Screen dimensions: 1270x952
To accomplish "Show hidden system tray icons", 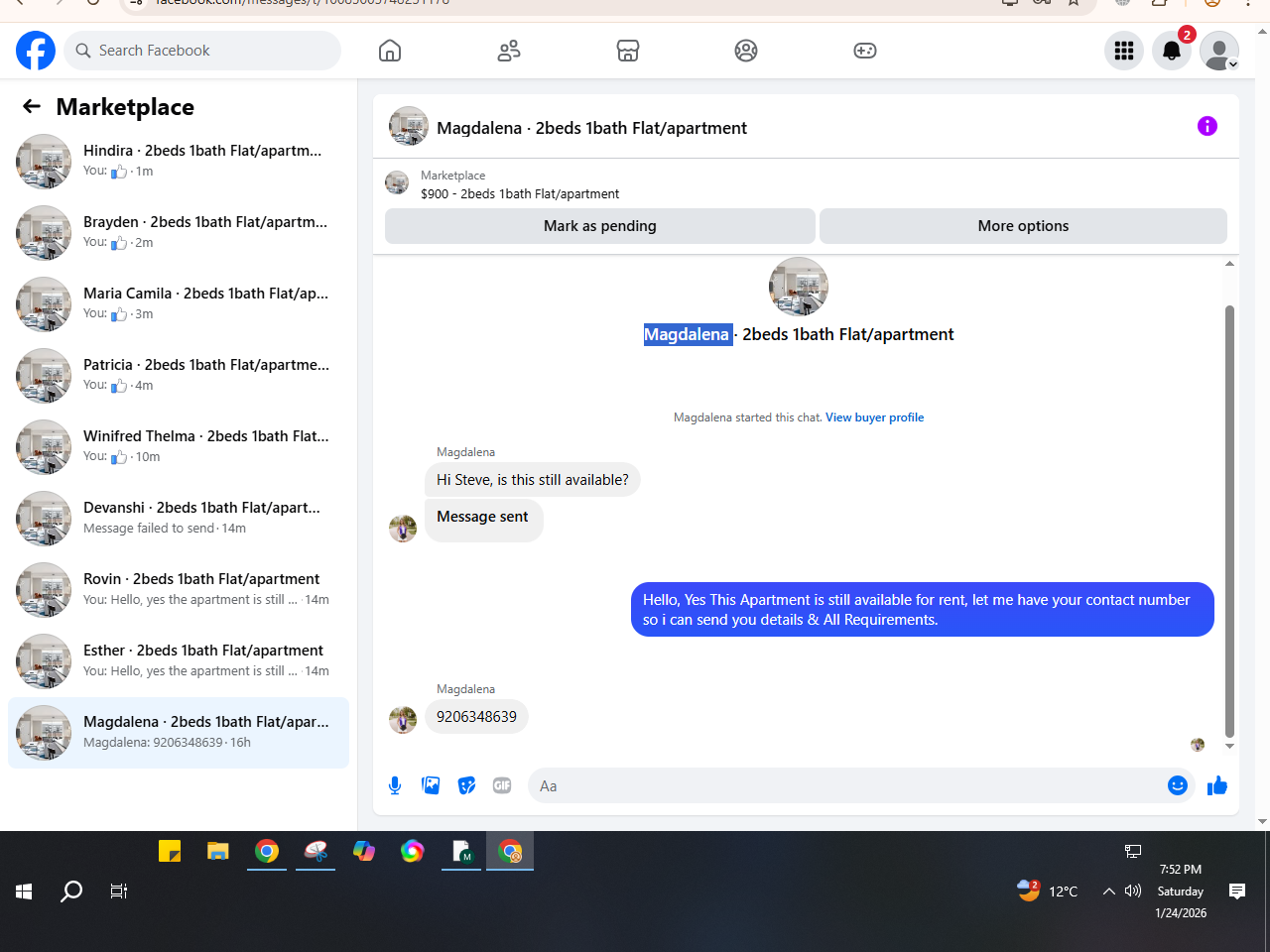I will [x=1109, y=892].
